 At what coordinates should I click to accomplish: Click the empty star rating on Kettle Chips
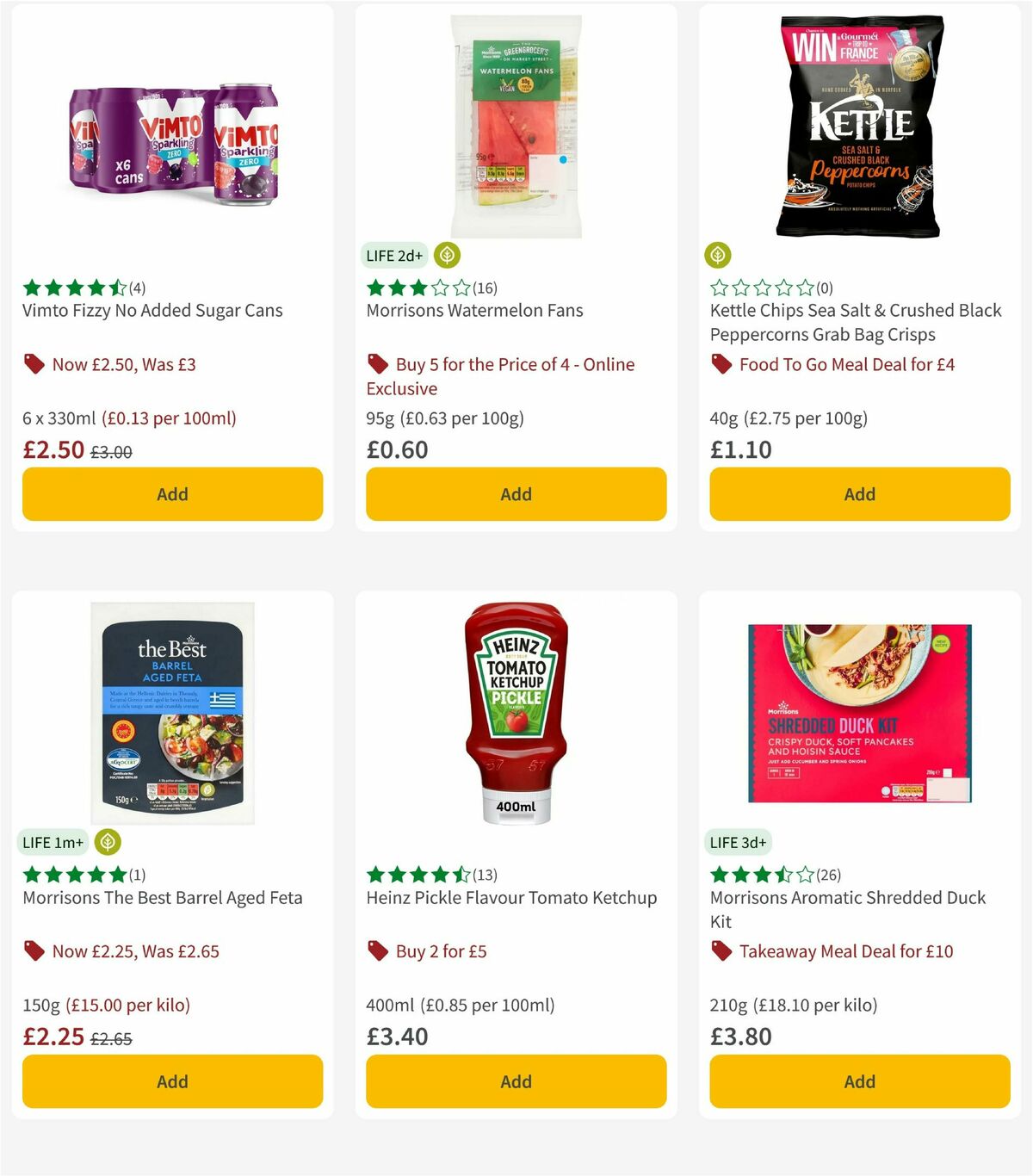pyautogui.click(x=762, y=288)
